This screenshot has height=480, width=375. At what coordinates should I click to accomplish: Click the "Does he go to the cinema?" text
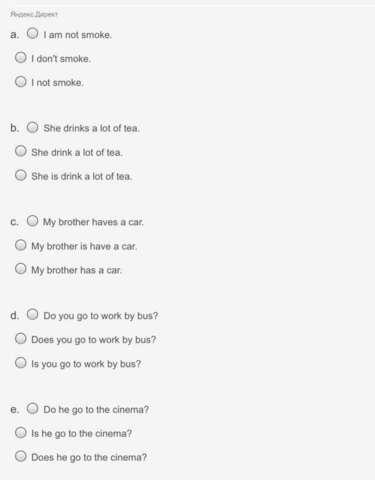pos(89,457)
